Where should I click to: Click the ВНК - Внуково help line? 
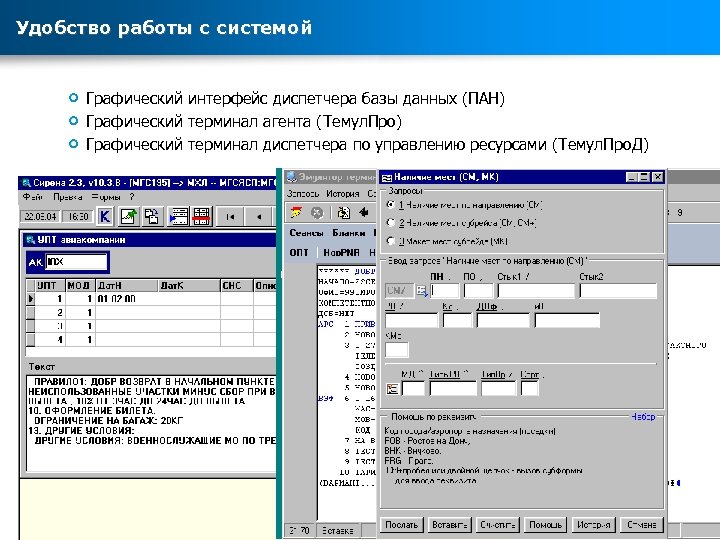pyautogui.click(x=413, y=450)
